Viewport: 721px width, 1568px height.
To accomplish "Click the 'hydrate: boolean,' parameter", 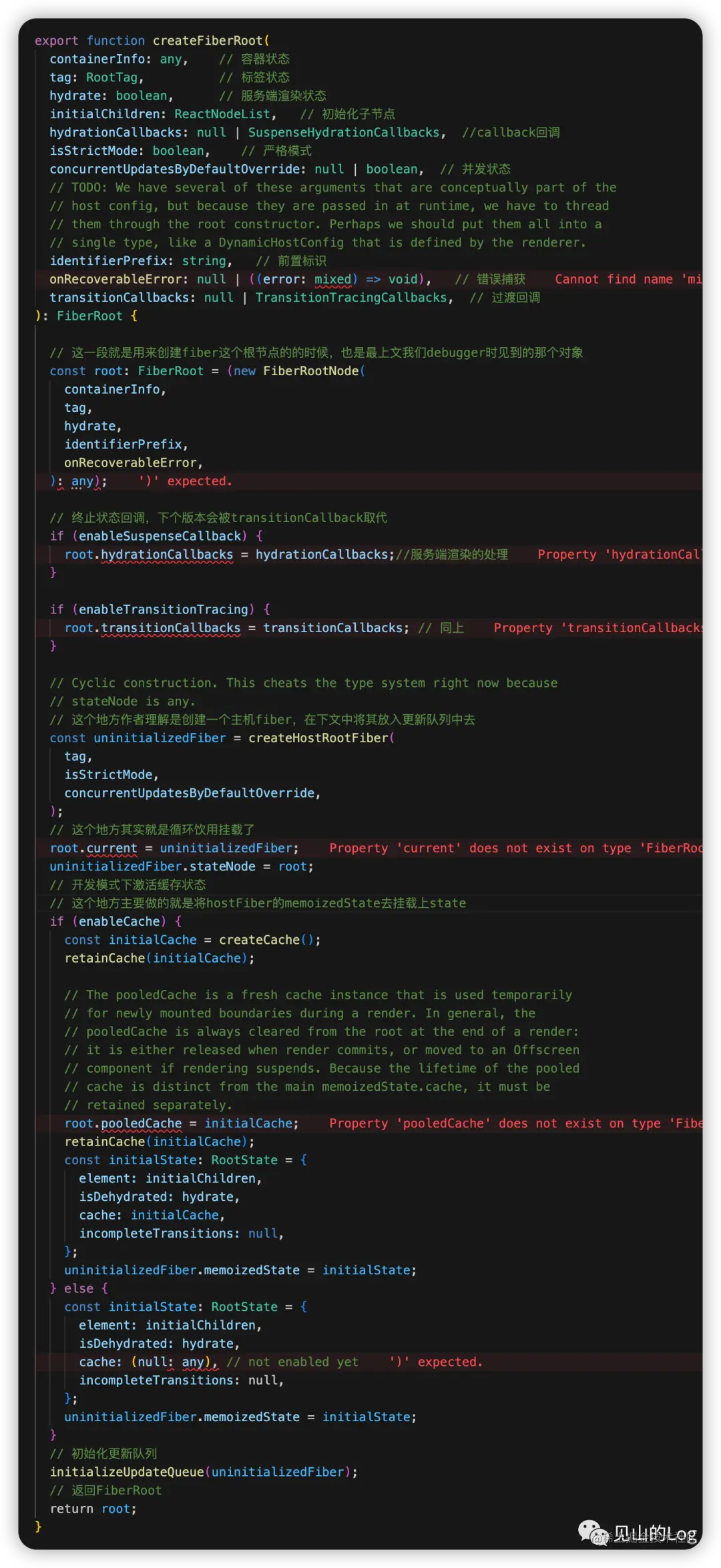I will coord(111,95).
